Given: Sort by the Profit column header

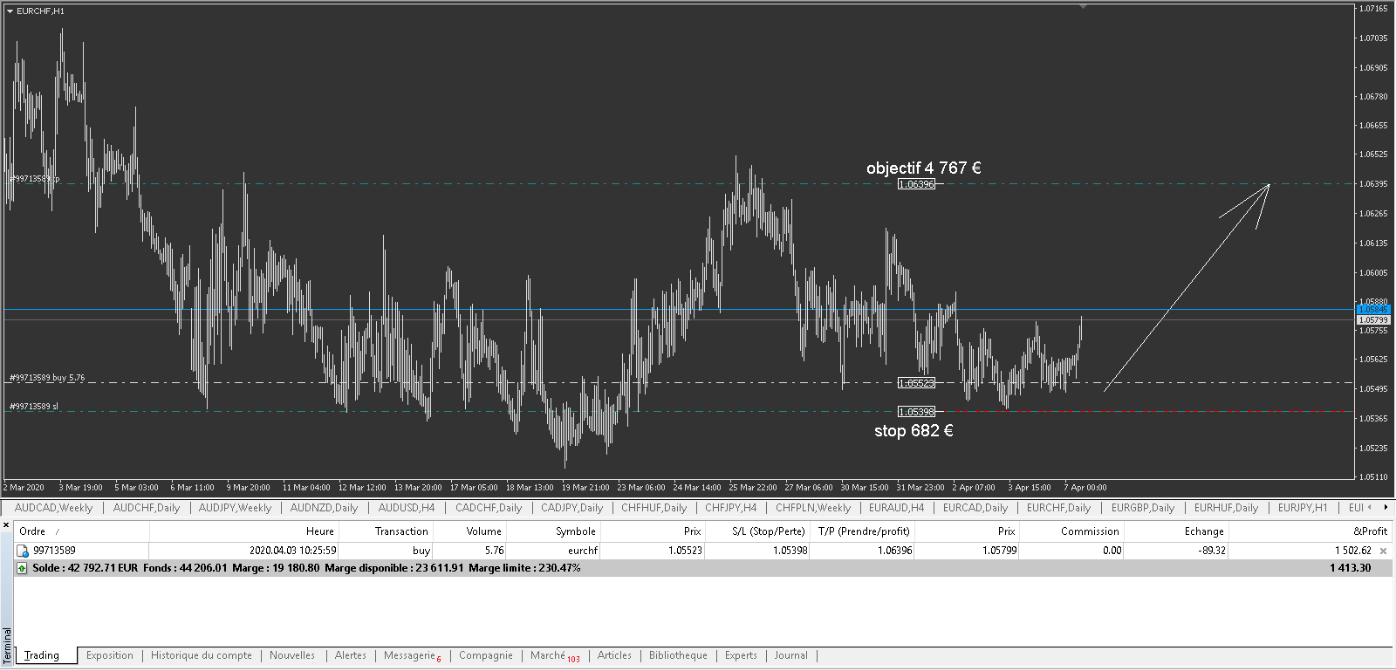Looking at the screenshot, I should tap(1310, 531).
